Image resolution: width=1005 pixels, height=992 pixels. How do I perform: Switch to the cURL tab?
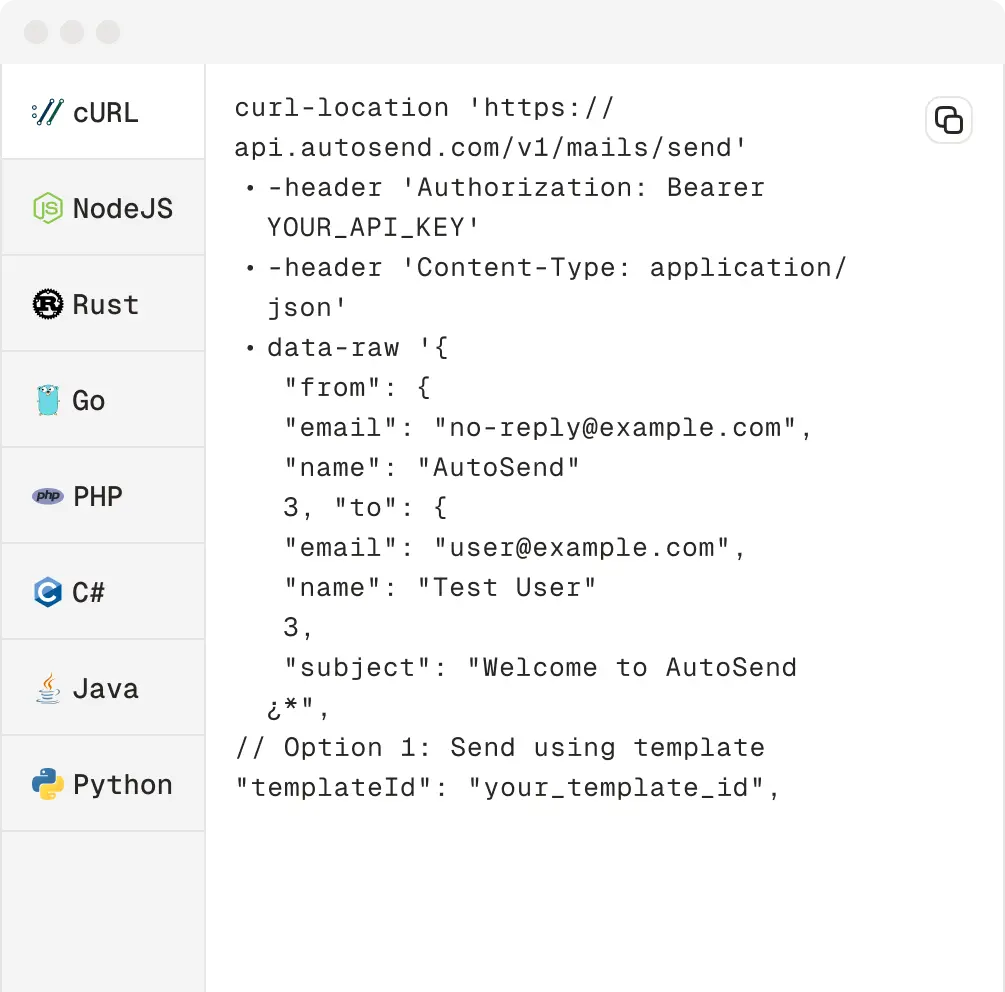point(104,112)
